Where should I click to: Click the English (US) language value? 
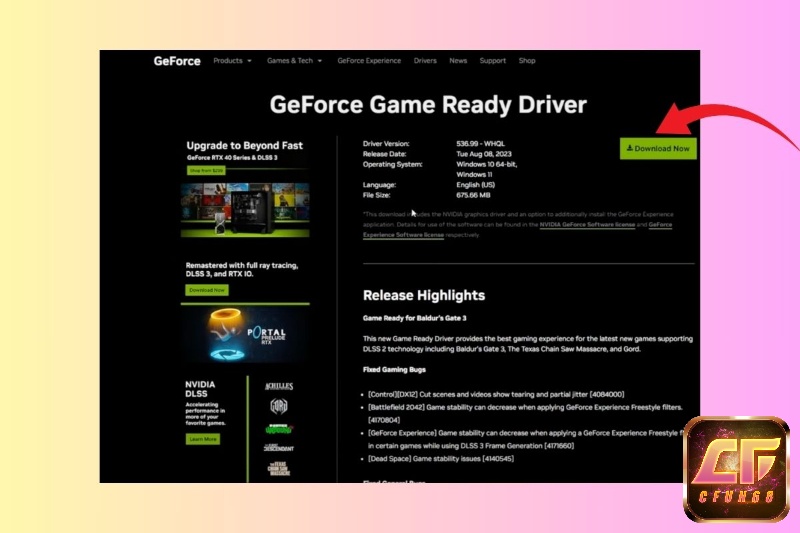[x=476, y=185]
